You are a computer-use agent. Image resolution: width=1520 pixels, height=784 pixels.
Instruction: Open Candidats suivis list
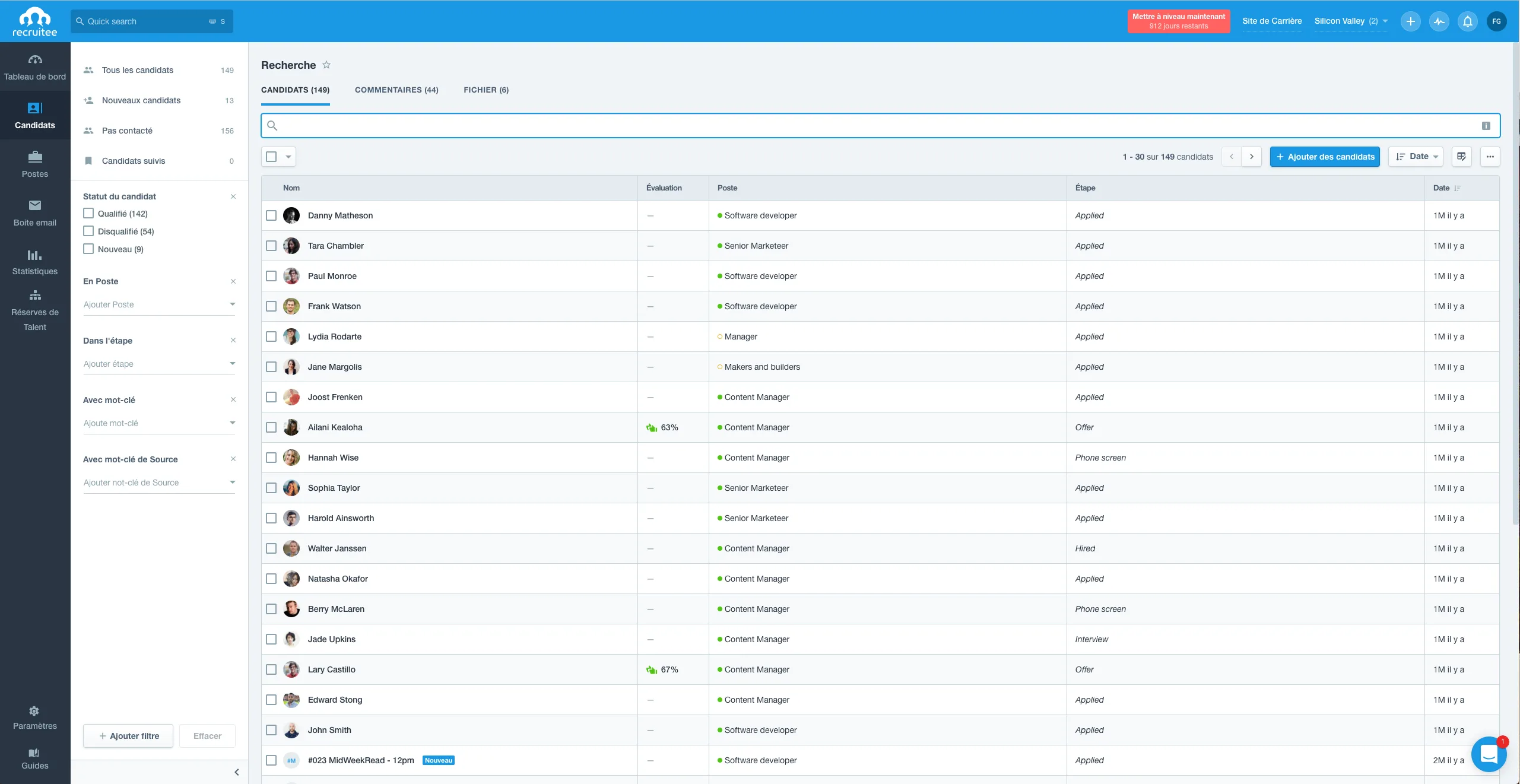pos(159,161)
